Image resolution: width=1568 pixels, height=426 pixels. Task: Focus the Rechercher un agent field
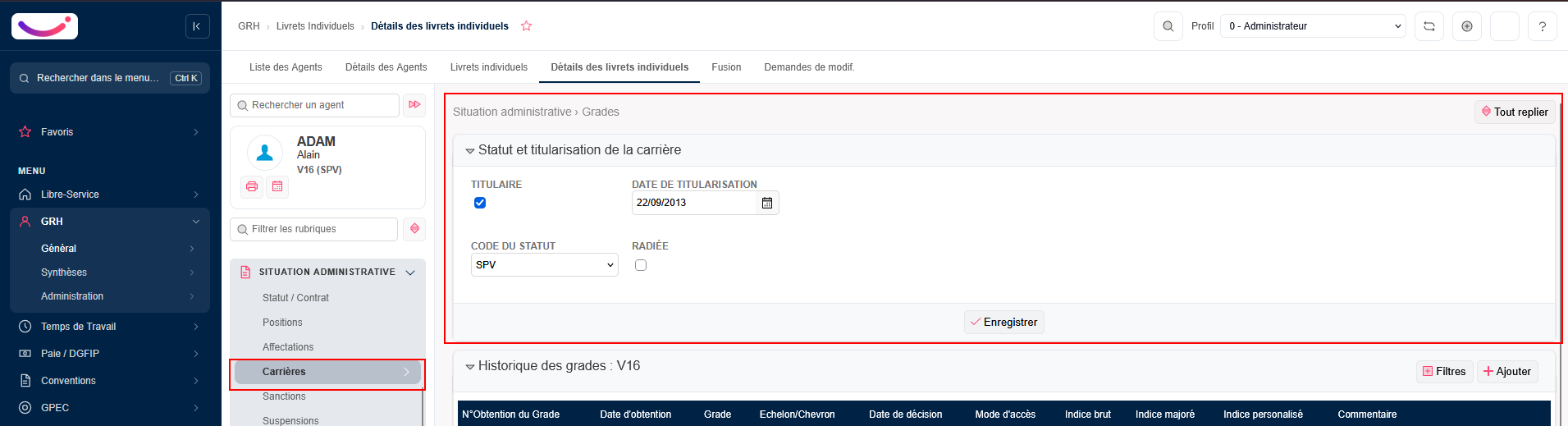tap(314, 105)
